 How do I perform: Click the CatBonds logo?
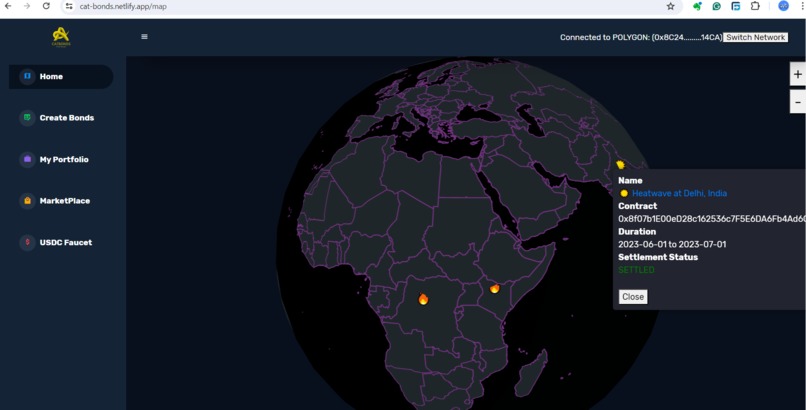pos(61,36)
